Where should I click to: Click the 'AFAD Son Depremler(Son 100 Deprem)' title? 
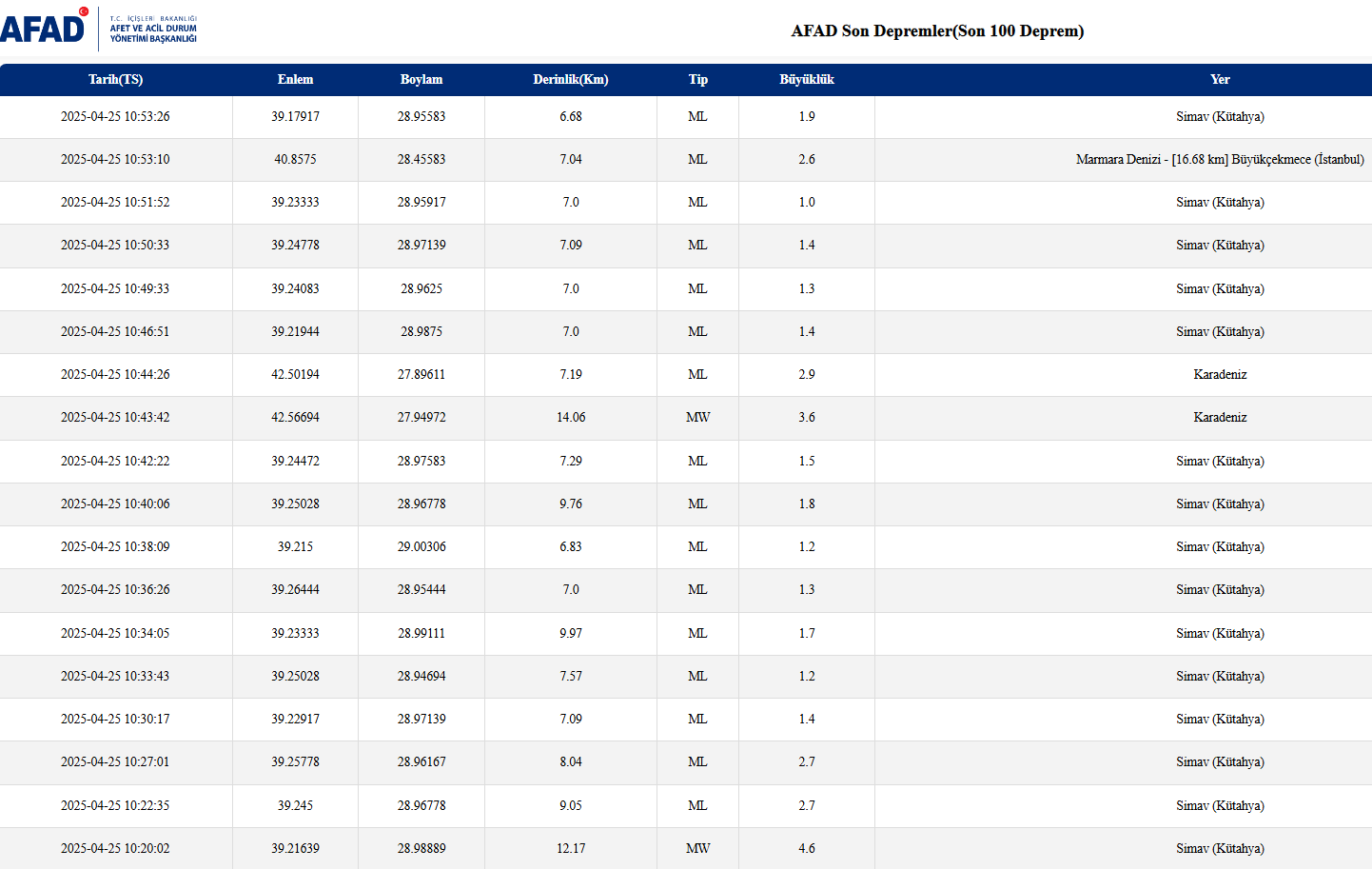coord(937,30)
